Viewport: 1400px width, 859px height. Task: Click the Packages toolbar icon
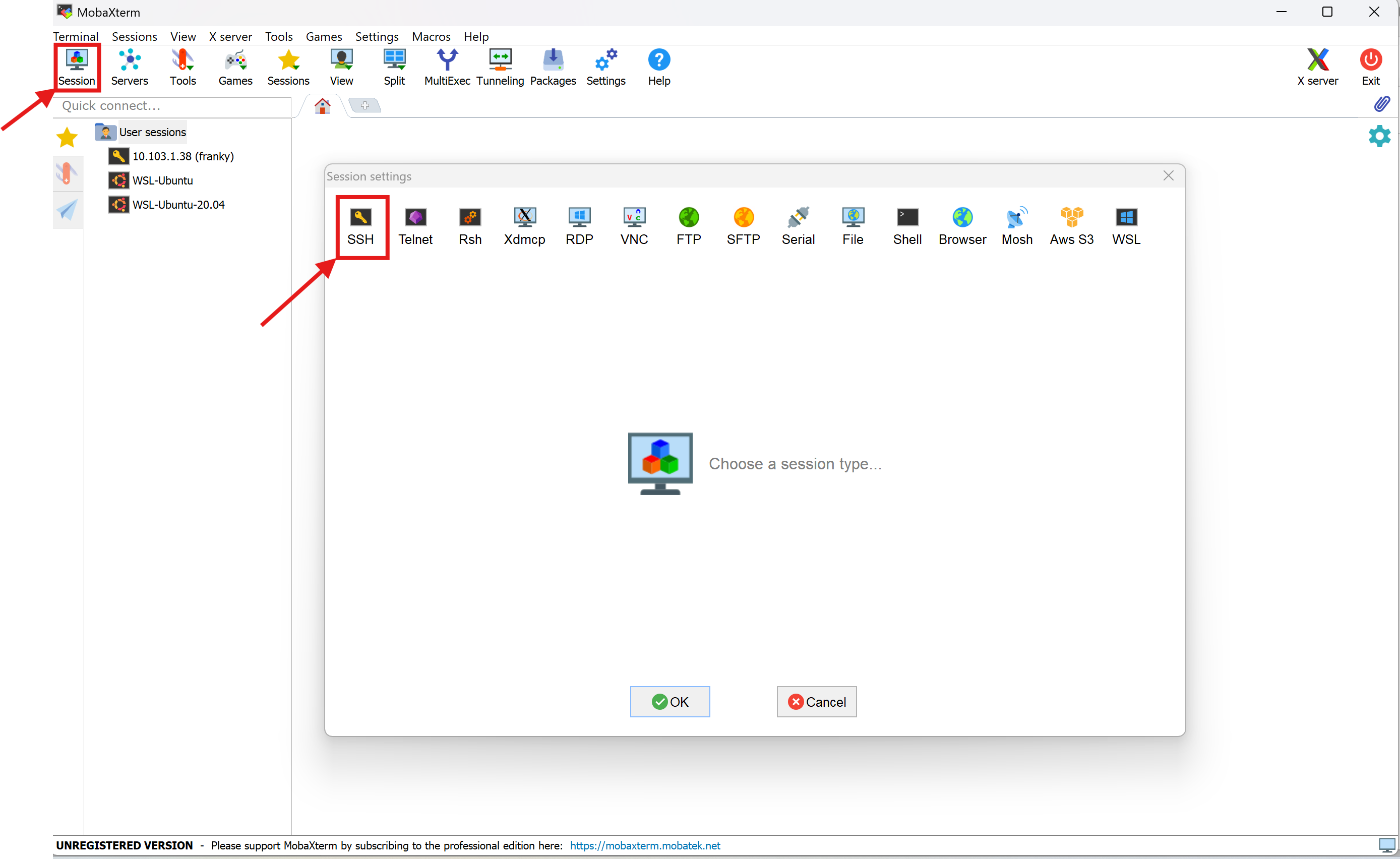point(553,67)
